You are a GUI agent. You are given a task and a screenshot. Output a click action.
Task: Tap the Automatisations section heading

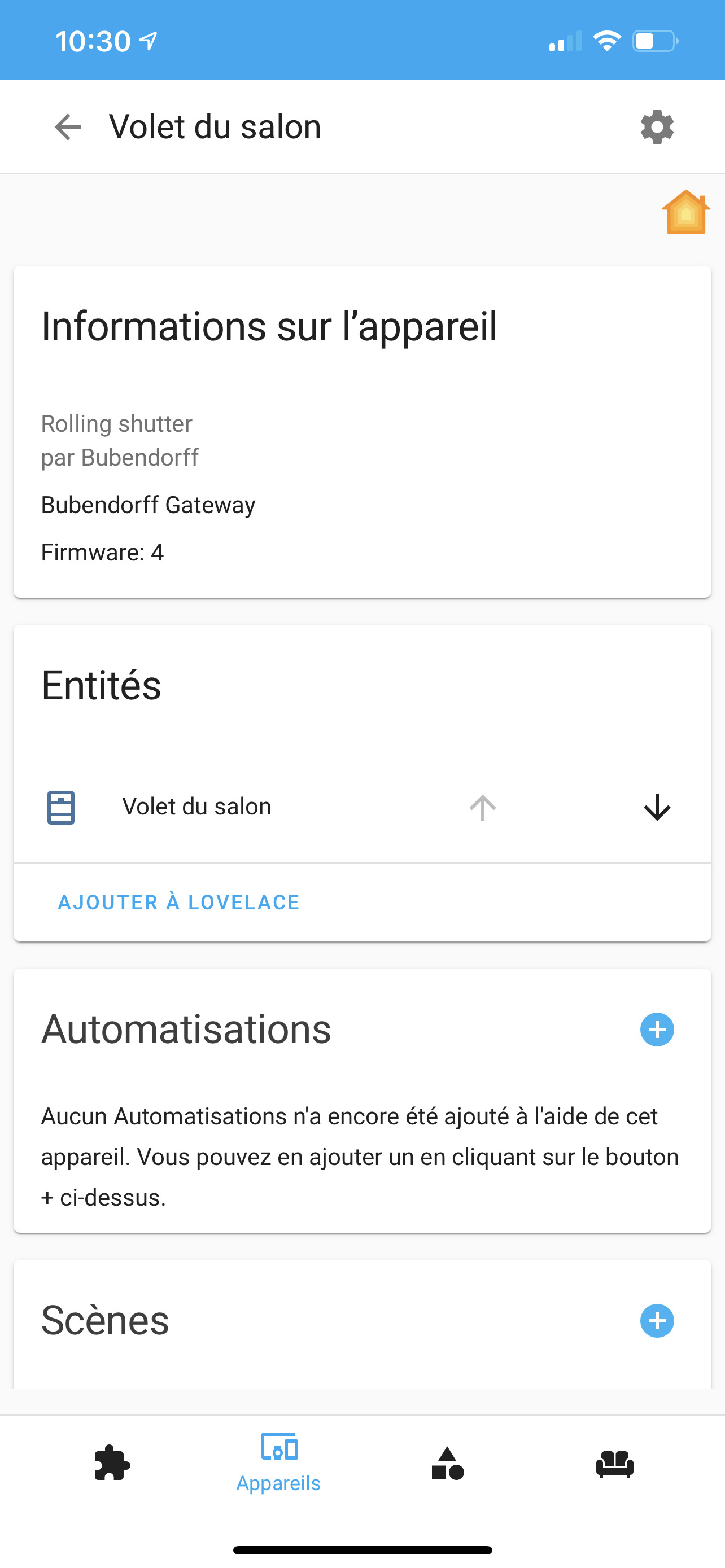(186, 1030)
